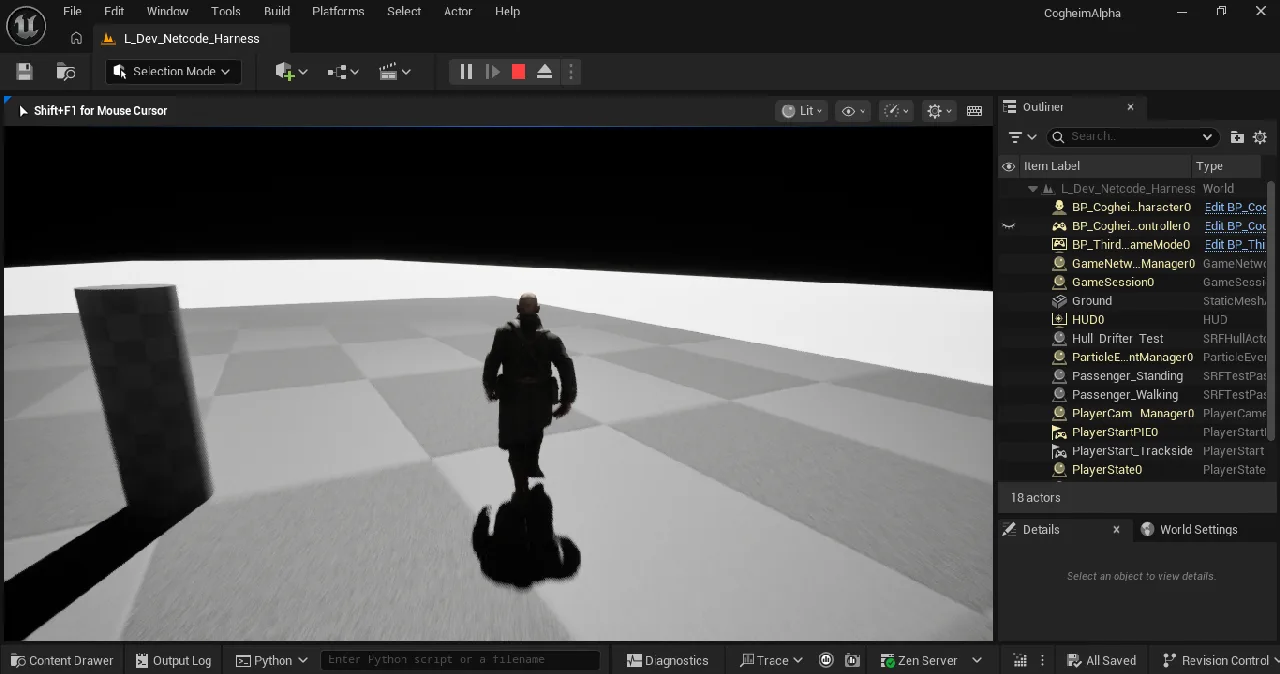Image resolution: width=1280 pixels, height=674 pixels.
Task: Select BP_Coghei...haracter0 in the Outliner
Action: (x=1131, y=207)
